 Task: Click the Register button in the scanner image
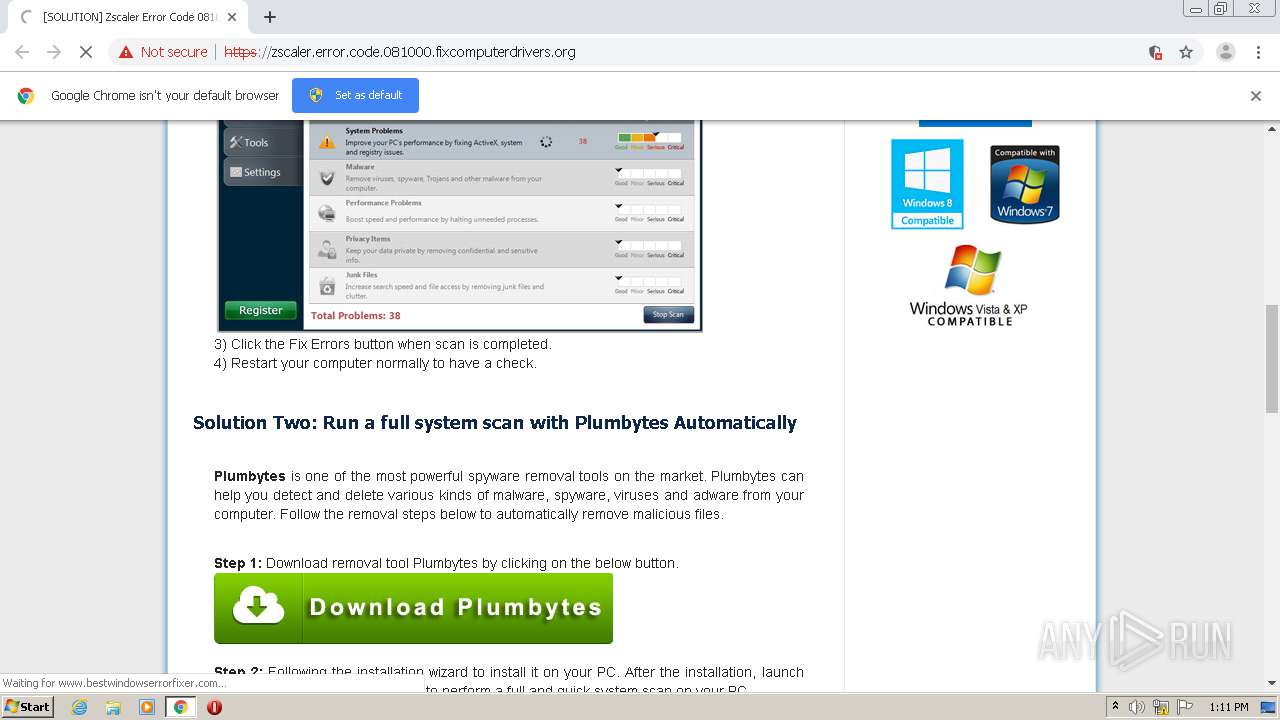[x=260, y=310]
